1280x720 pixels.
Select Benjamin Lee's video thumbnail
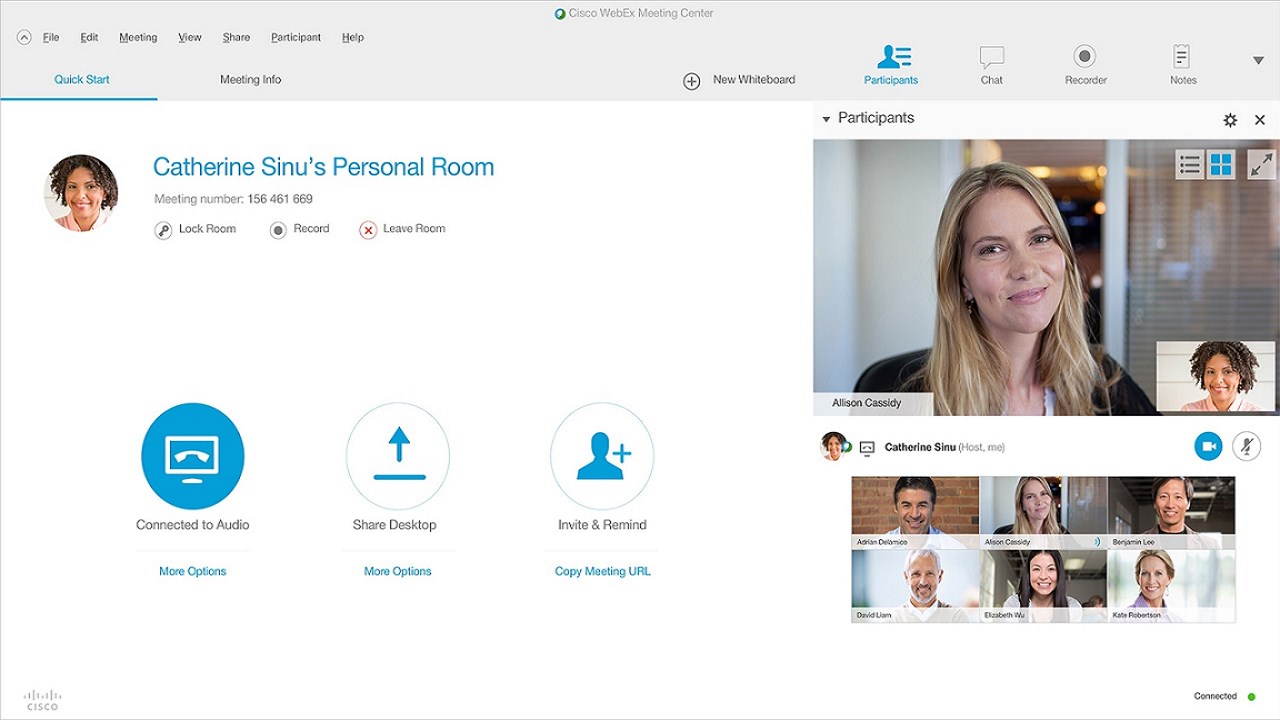click(x=1171, y=512)
